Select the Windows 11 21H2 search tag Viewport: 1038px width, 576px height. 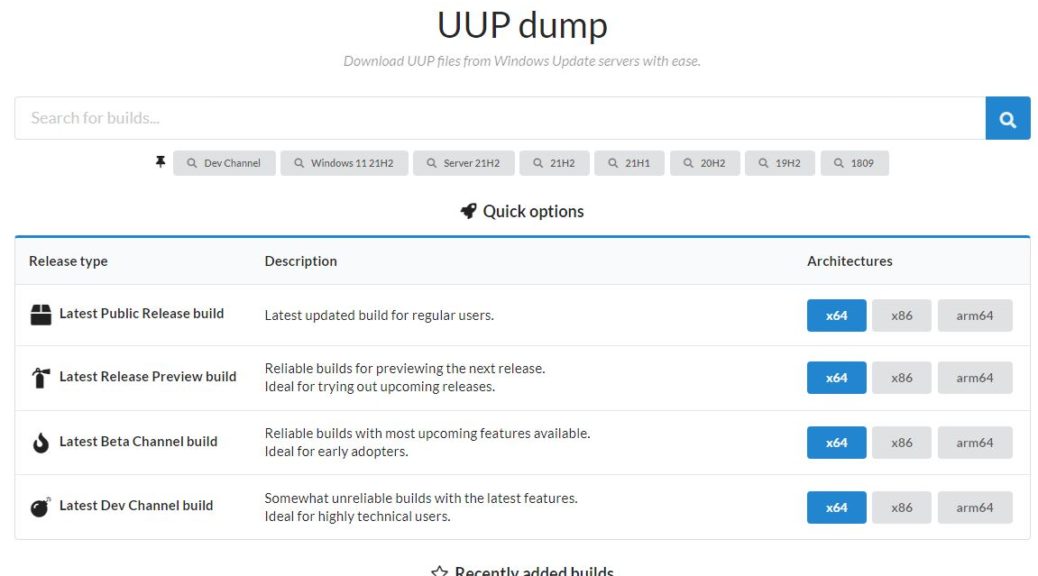[344, 163]
